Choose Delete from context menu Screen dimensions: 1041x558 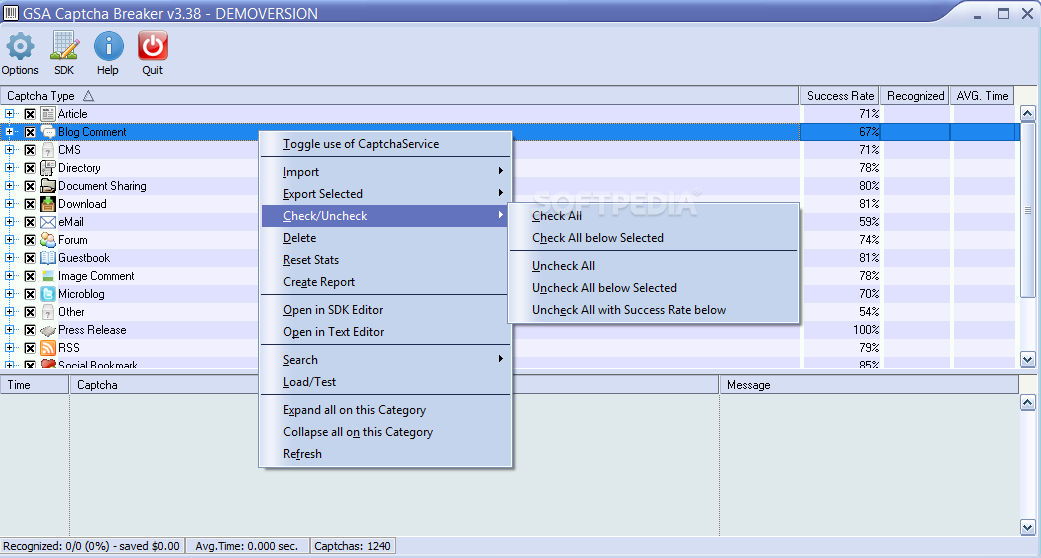click(x=385, y=238)
